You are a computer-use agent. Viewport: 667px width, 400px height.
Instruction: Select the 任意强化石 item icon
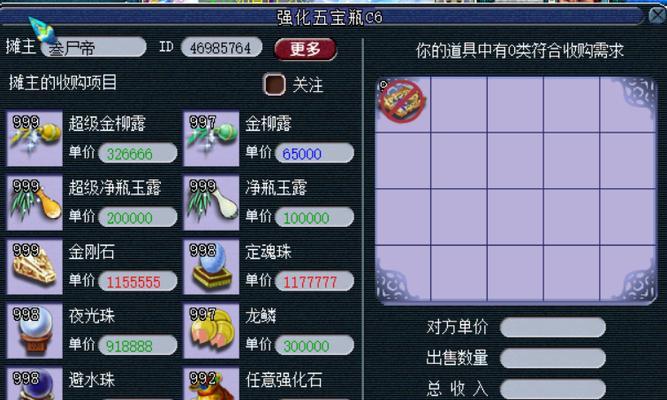click(x=211, y=384)
